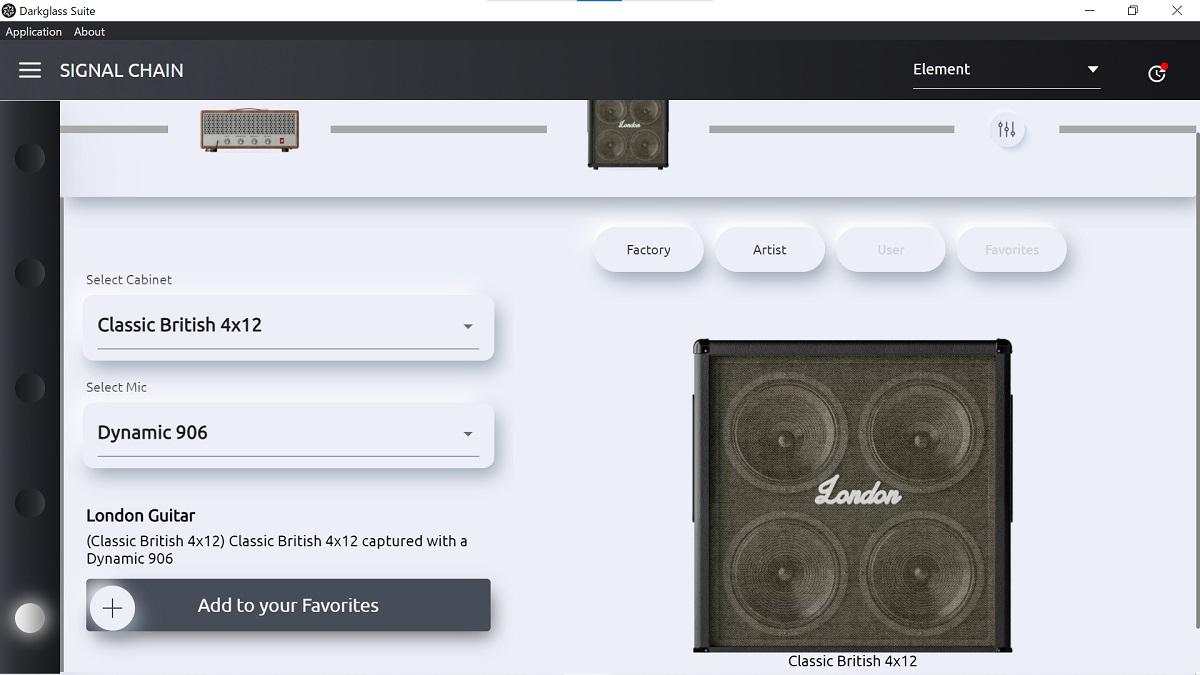Image resolution: width=1200 pixels, height=675 pixels.
Task: Click the amp head in signal chain
Action: [x=250, y=130]
